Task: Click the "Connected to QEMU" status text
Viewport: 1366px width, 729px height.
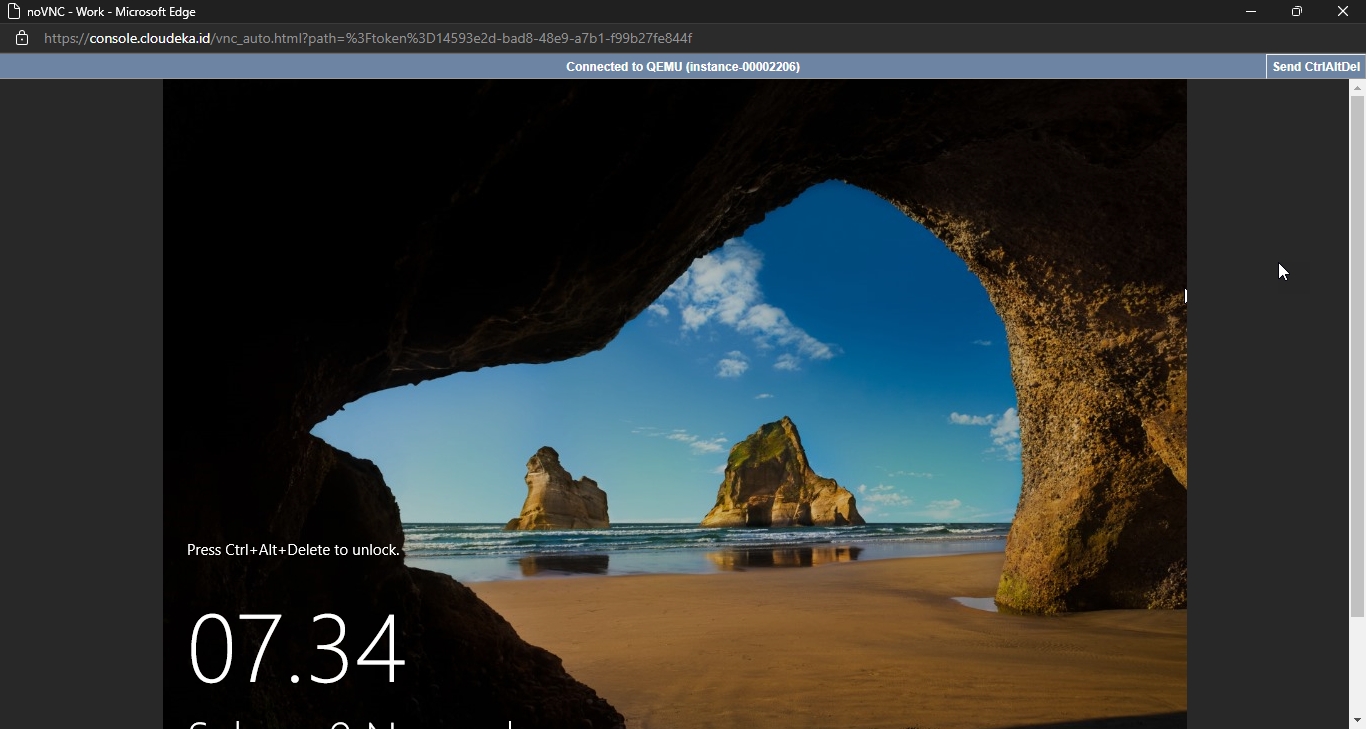Action: coord(682,67)
